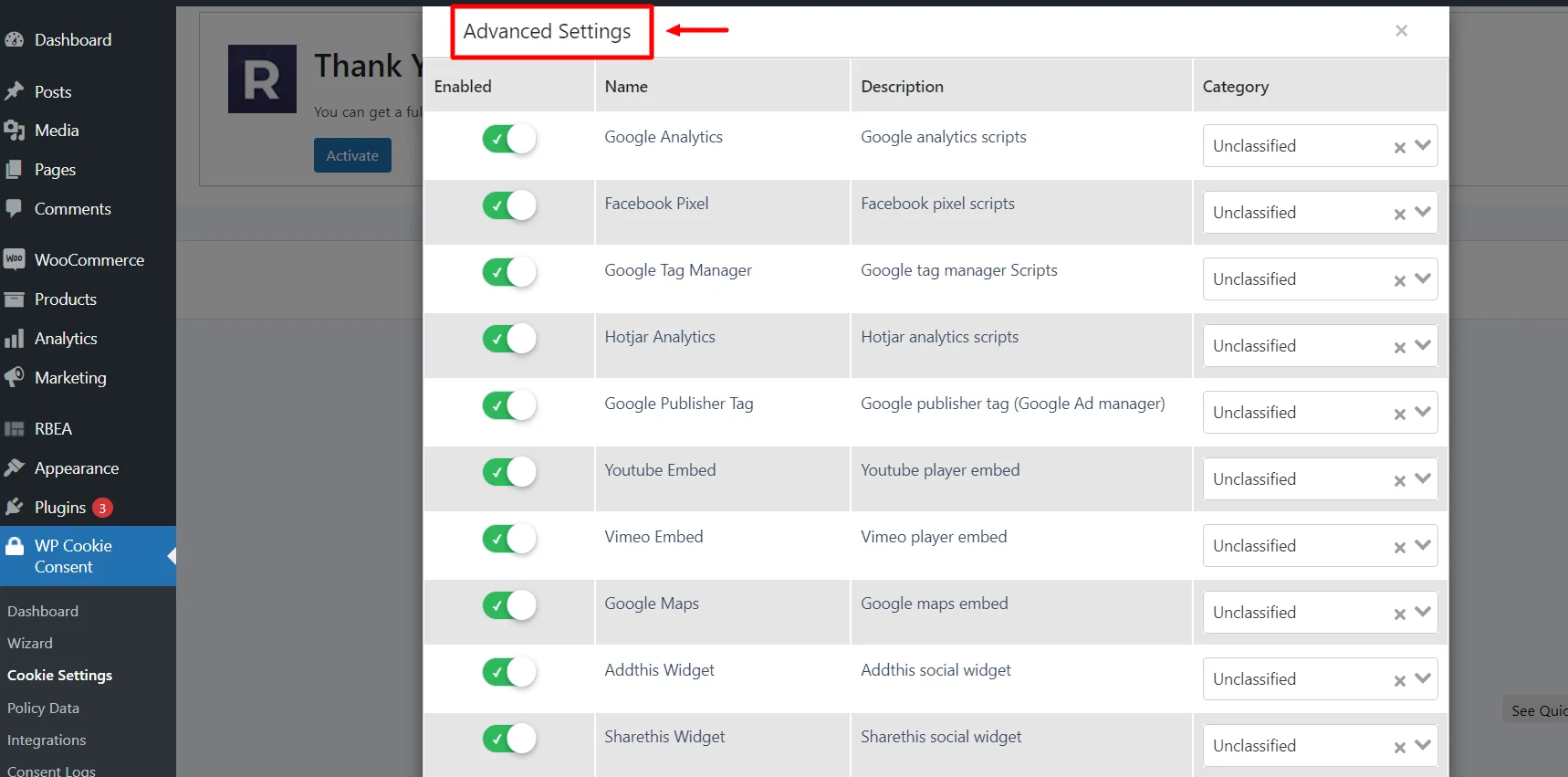Click the Category column header
The image size is (1568, 777).
coord(1236,87)
